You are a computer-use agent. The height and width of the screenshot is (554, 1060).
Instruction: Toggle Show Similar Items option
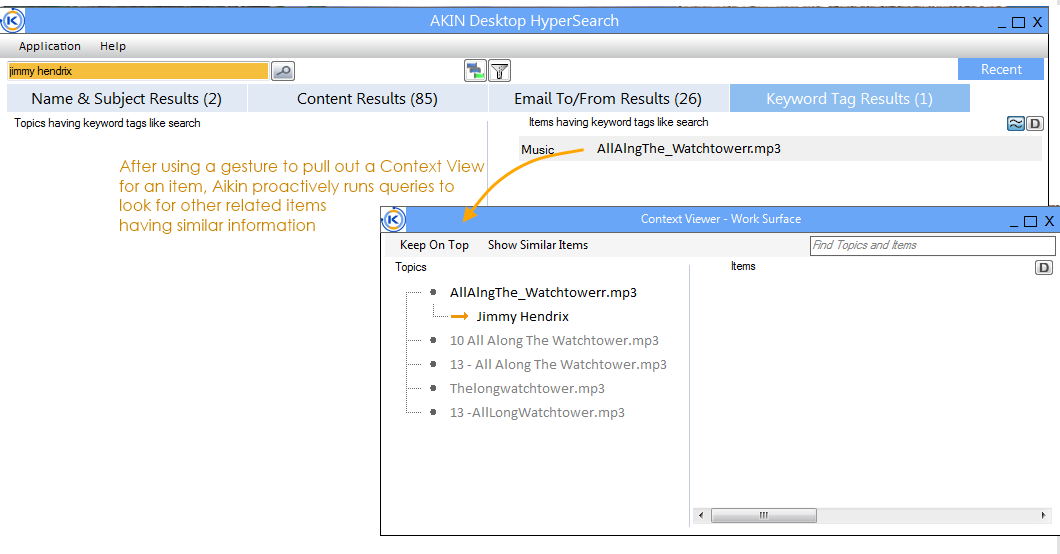[x=538, y=245]
